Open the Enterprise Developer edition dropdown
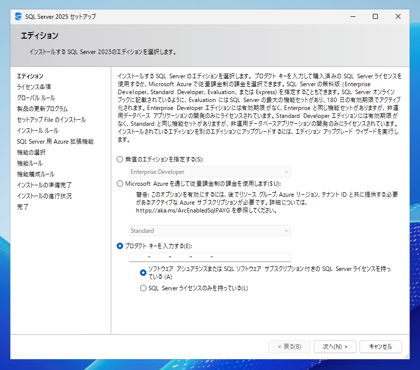420x370 pixels. [209, 172]
